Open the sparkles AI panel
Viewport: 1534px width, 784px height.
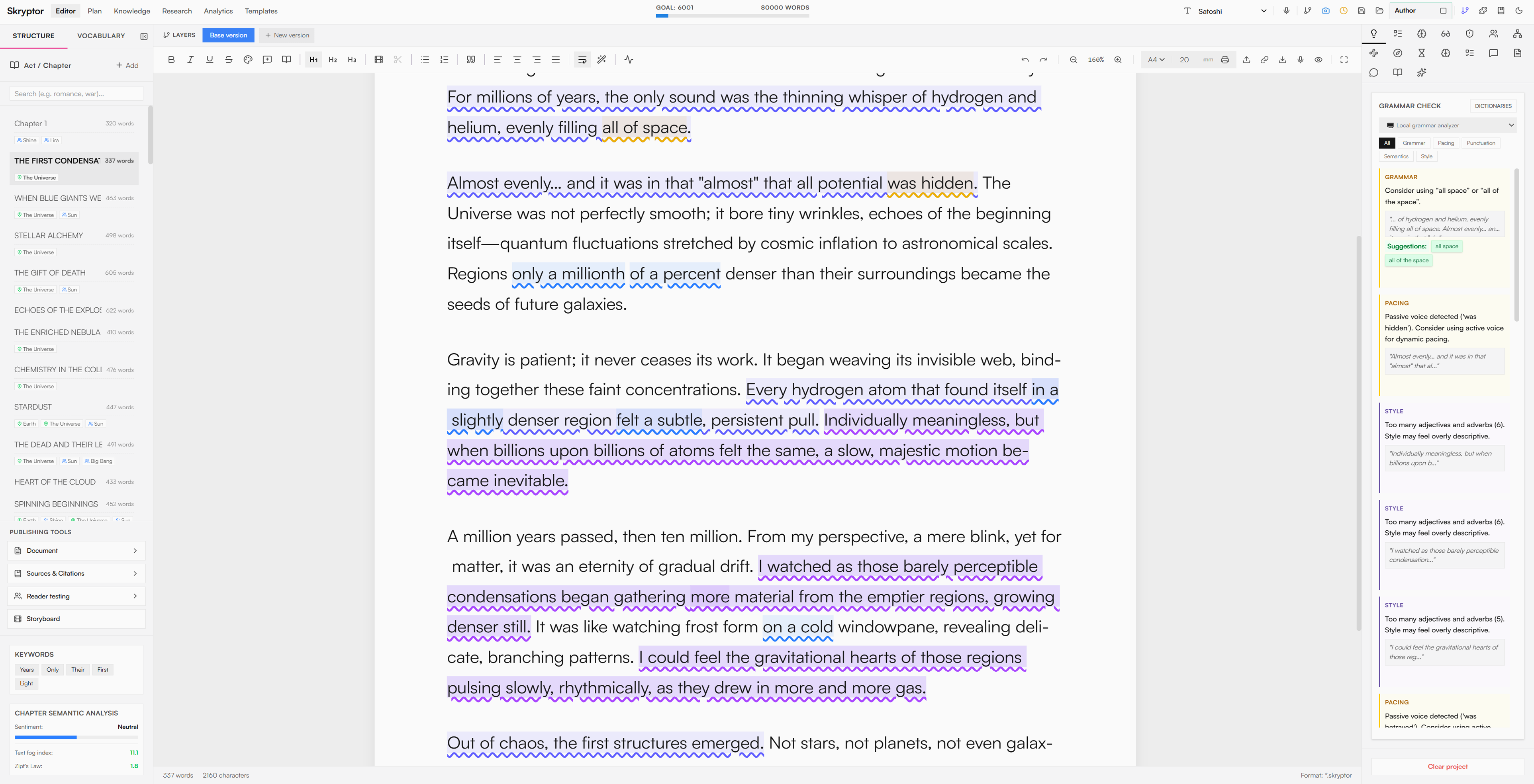click(x=1421, y=72)
